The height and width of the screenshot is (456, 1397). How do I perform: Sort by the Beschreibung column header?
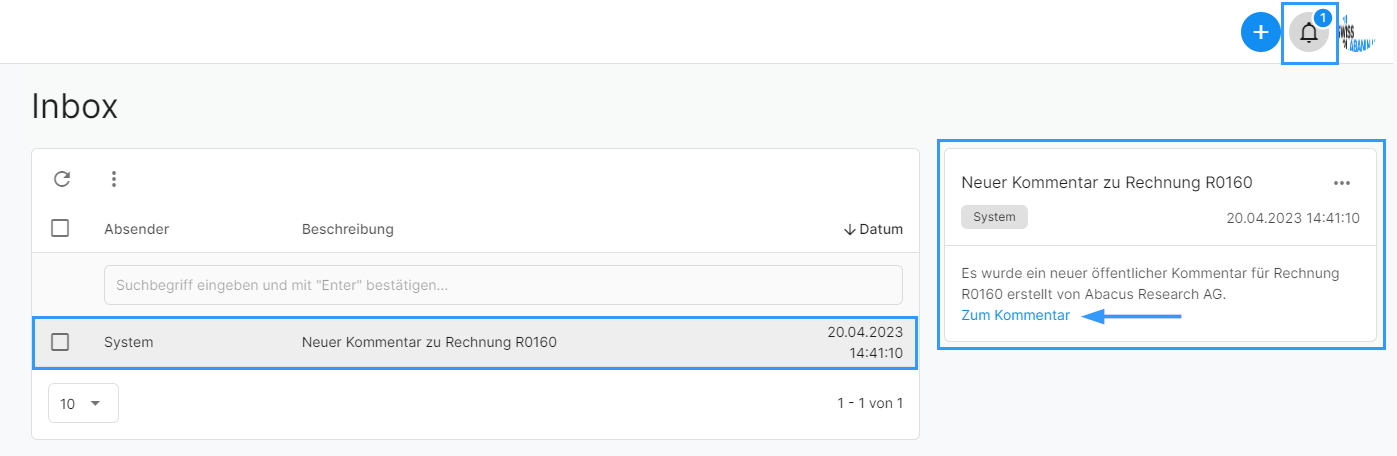[x=348, y=229]
